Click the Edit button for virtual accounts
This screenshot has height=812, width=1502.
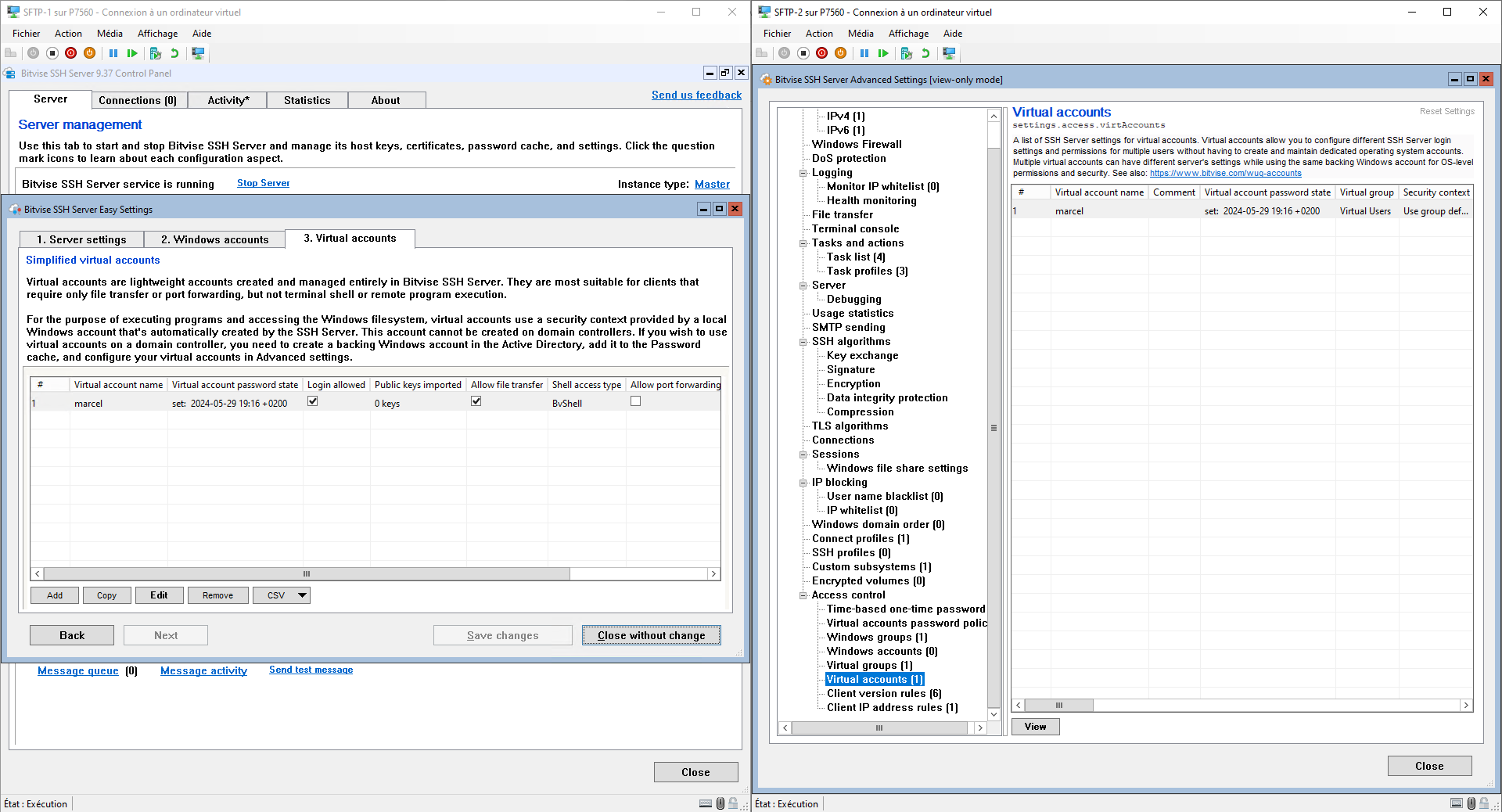tap(160, 595)
